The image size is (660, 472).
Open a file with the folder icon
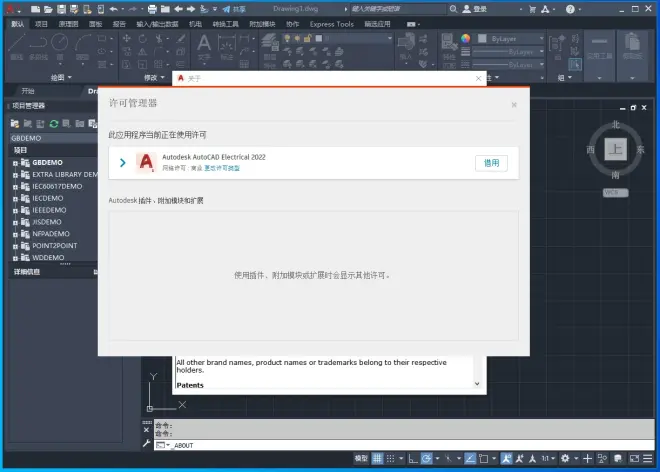pos(48,9)
